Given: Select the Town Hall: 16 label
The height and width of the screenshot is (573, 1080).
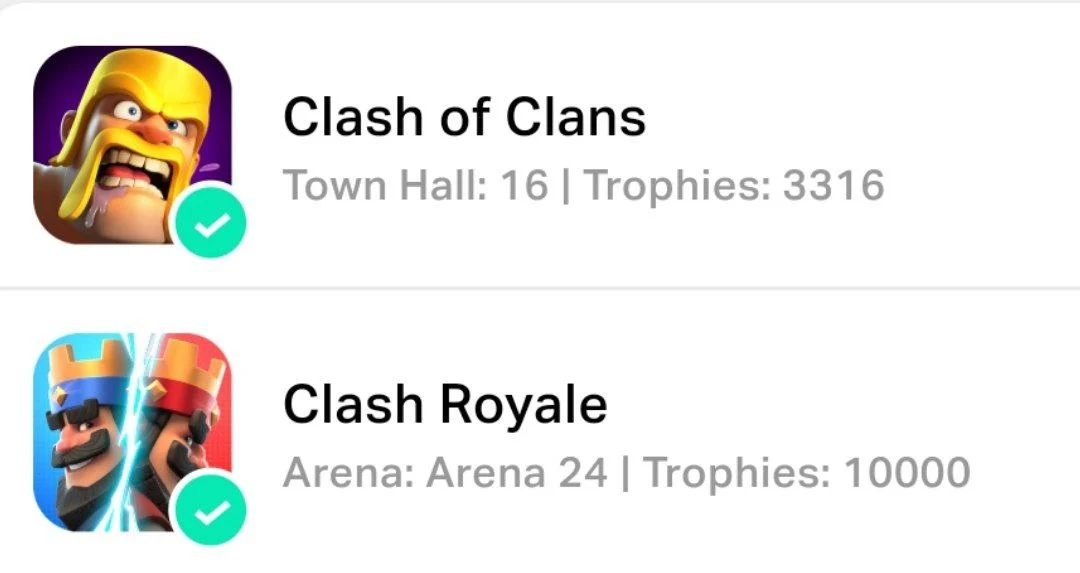Looking at the screenshot, I should 416,185.
